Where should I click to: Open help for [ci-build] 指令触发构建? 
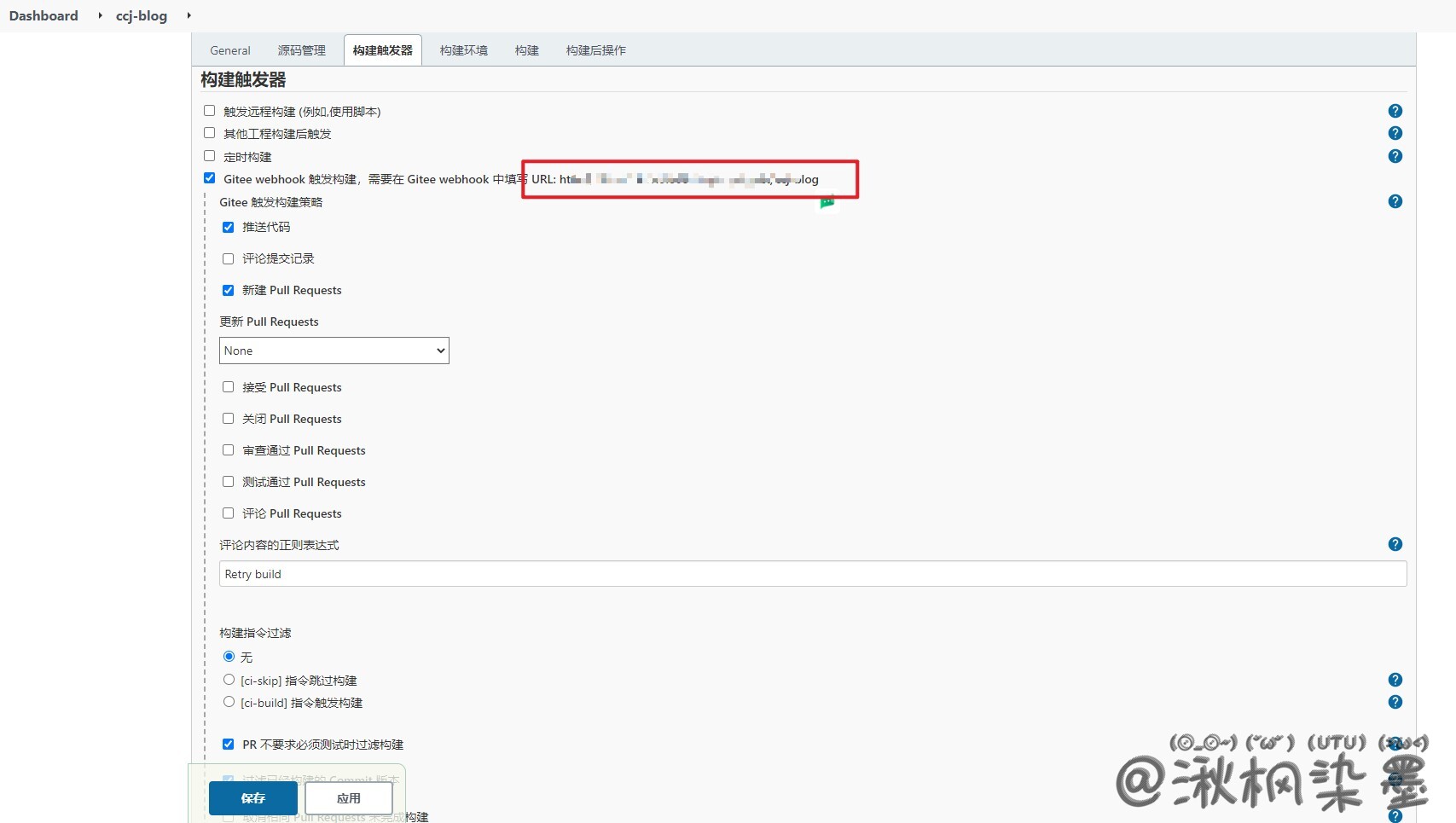[x=1395, y=702]
